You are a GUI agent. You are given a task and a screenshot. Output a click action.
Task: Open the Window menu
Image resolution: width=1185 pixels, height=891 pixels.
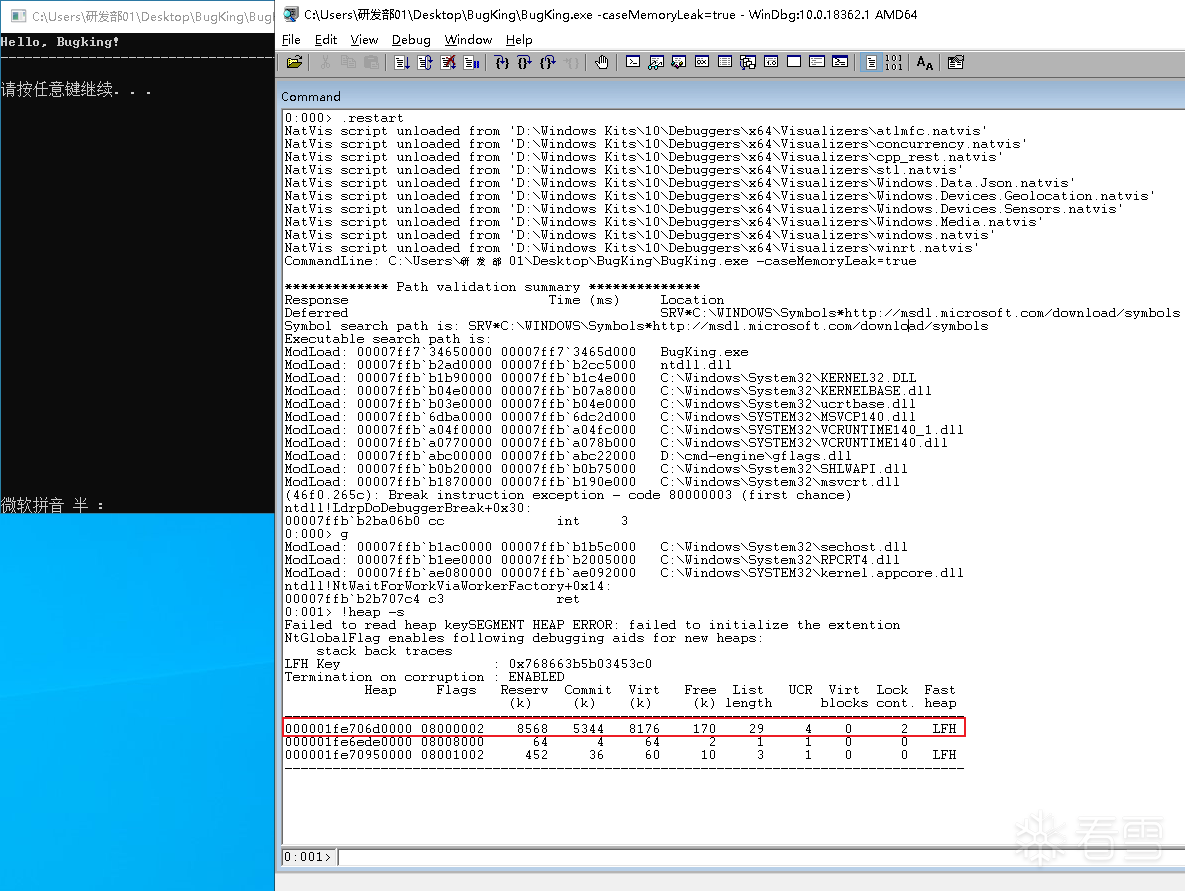click(468, 40)
